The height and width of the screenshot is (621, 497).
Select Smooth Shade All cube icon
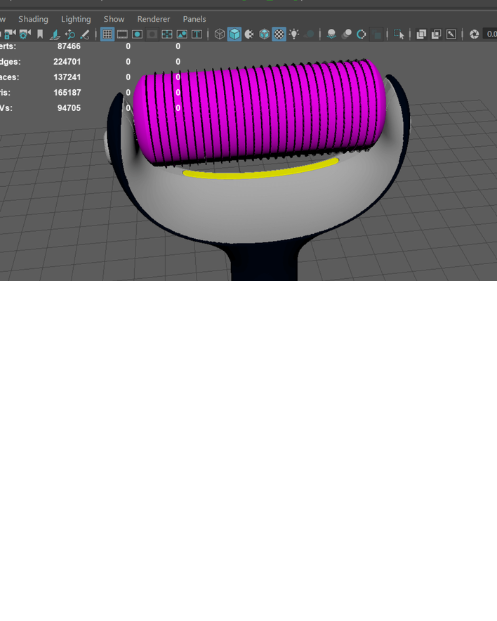[234, 34]
